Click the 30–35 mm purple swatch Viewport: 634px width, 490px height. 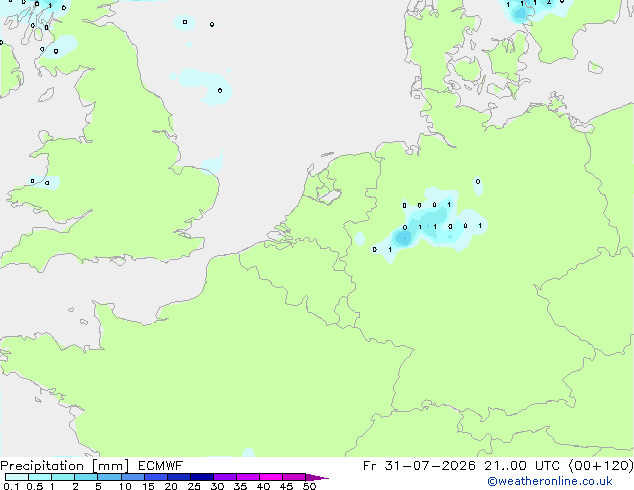click(x=225, y=477)
